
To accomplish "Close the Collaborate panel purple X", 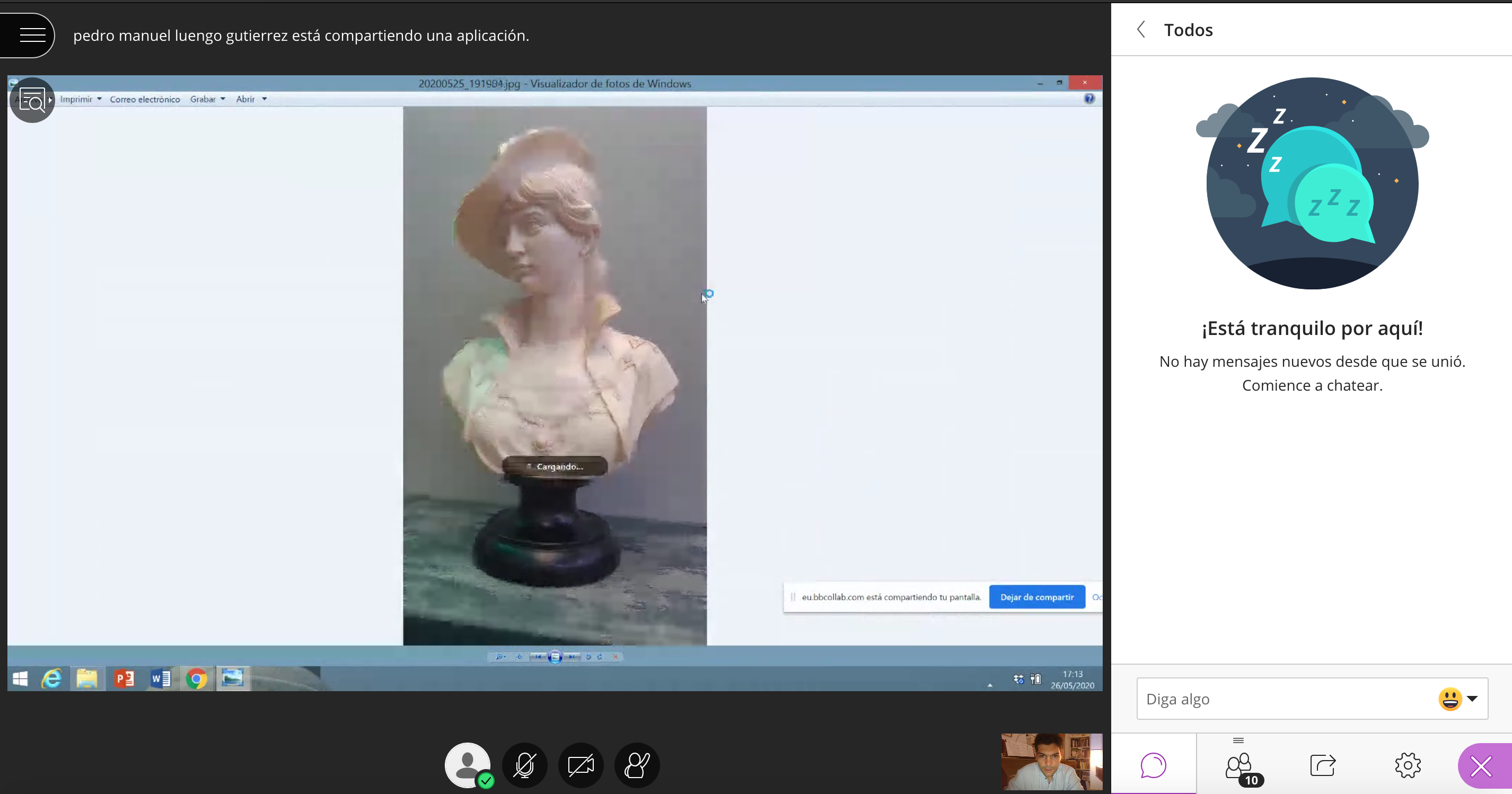I will click(x=1481, y=766).
